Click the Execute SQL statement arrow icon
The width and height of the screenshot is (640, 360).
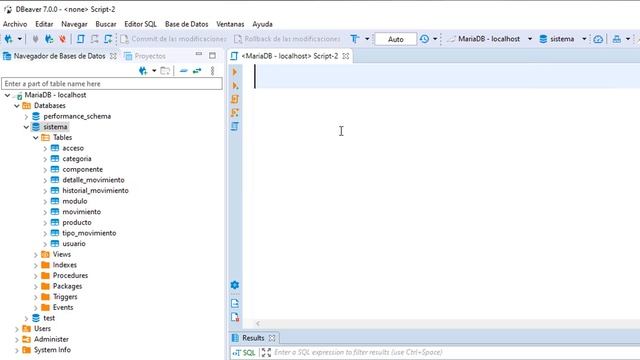point(235,72)
